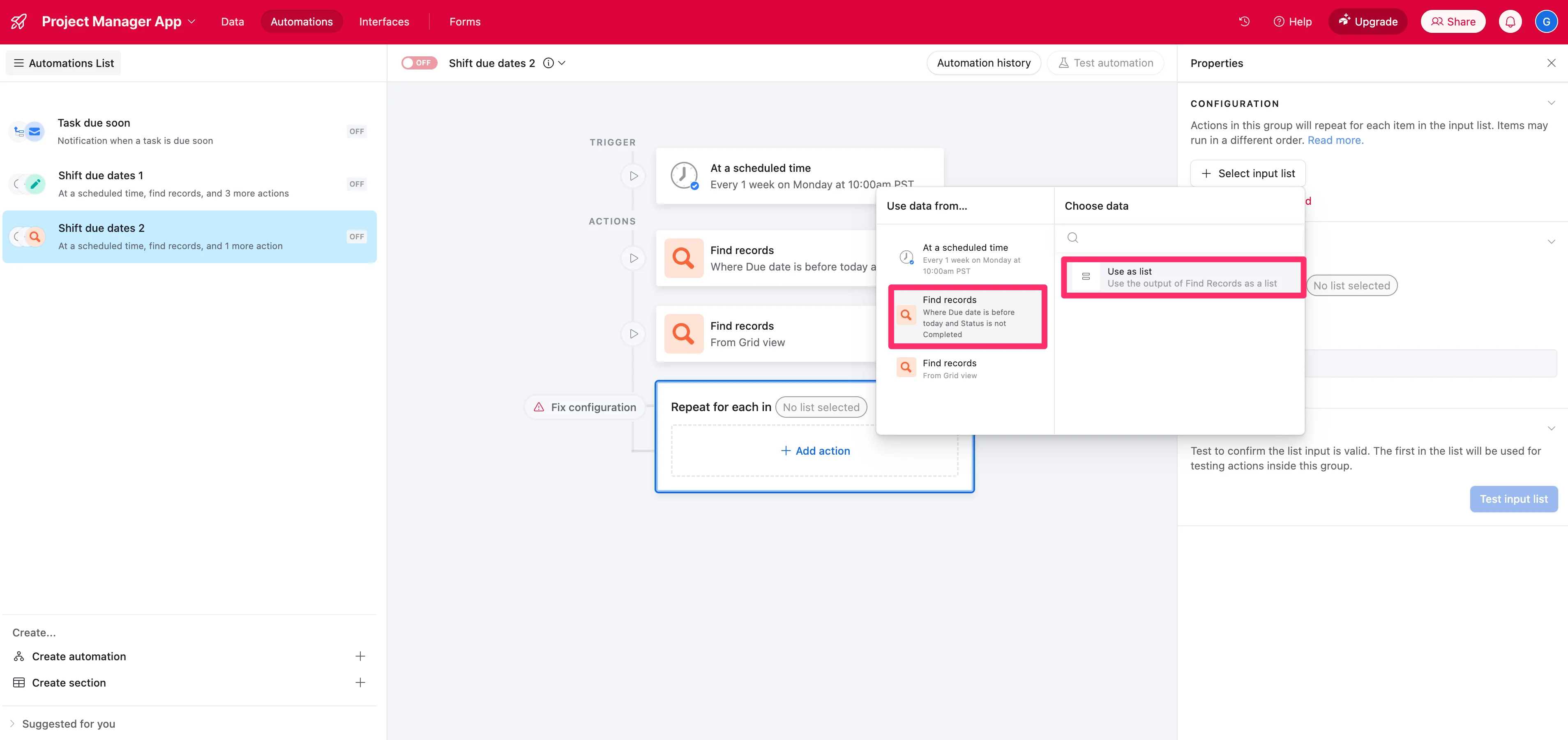Click the base history clock icon
The height and width of the screenshot is (740, 1568).
(x=1244, y=21)
